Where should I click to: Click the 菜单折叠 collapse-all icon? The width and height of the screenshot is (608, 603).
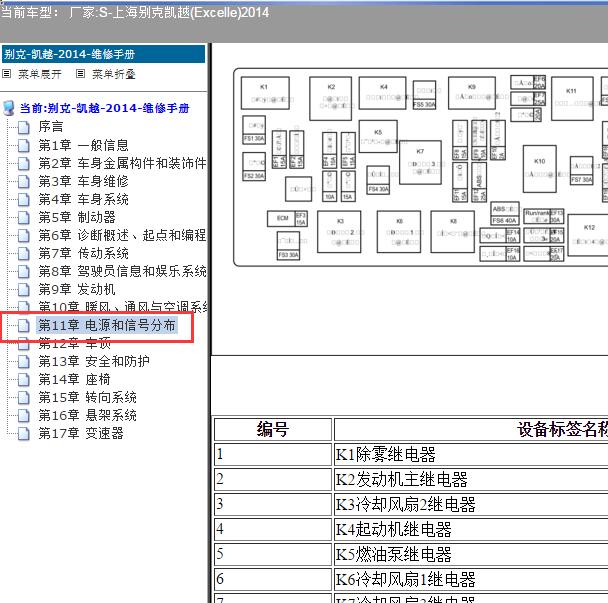coord(80,73)
